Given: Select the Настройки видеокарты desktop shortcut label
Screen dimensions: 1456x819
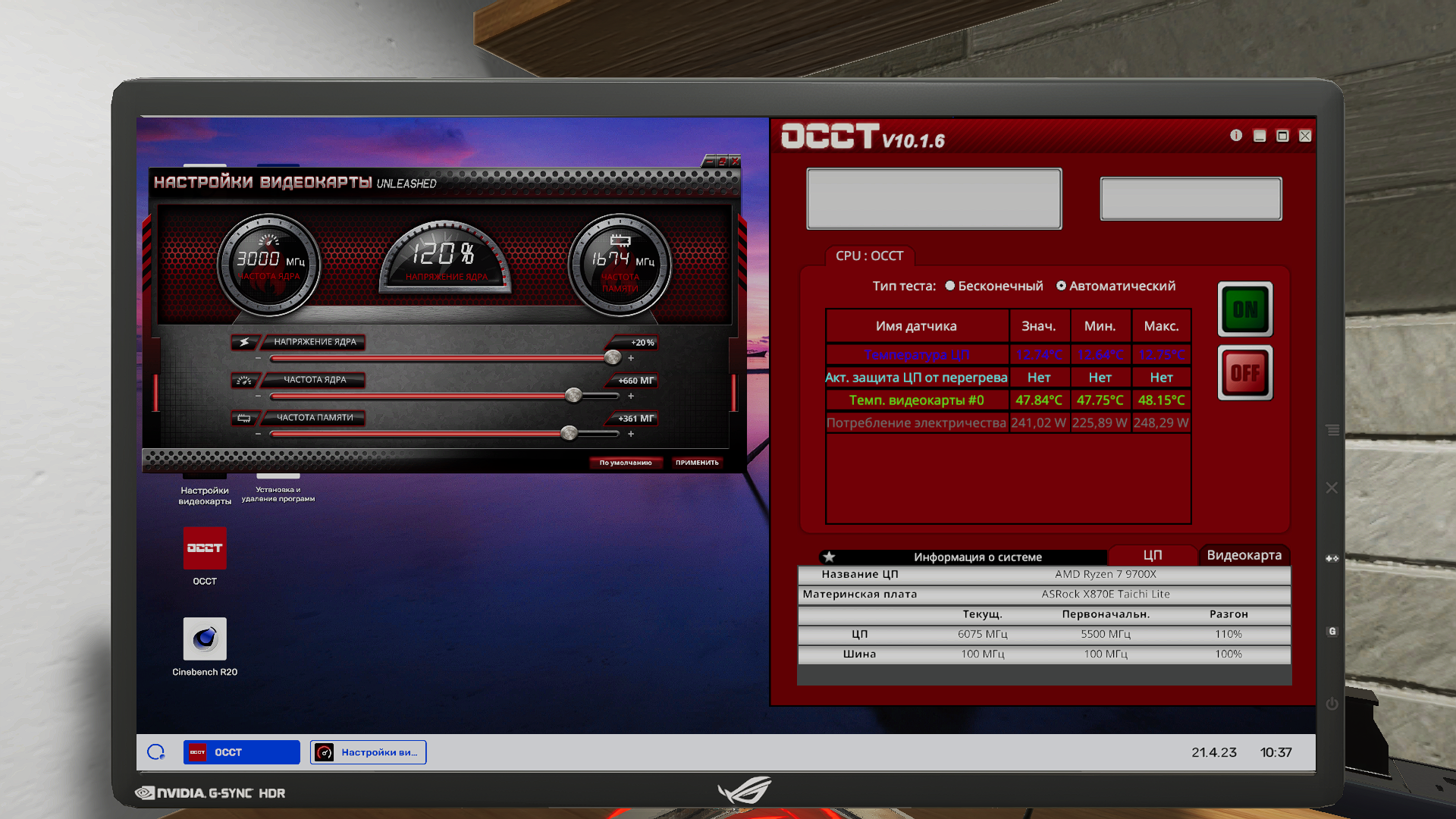Looking at the screenshot, I should [x=205, y=496].
